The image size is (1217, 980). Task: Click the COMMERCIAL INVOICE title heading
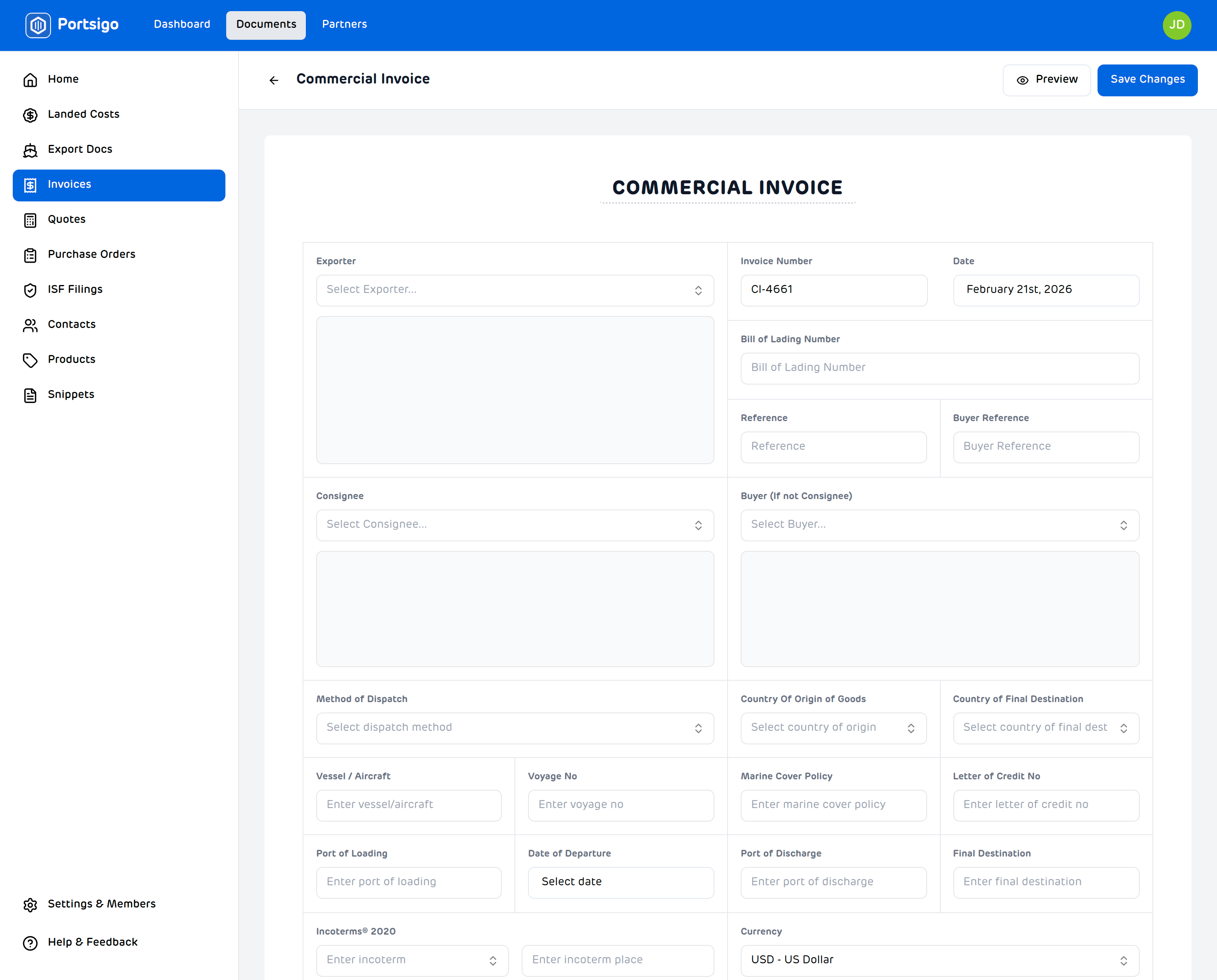click(728, 187)
